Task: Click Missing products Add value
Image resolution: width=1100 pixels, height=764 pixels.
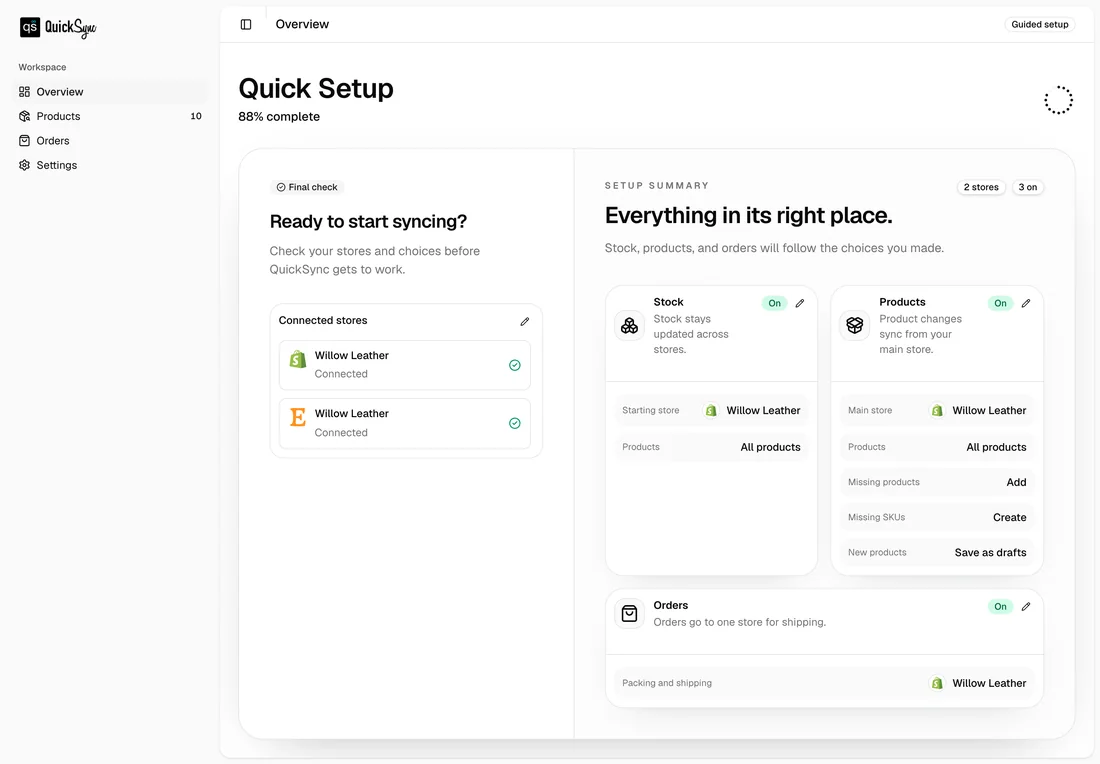Action: point(1017,483)
